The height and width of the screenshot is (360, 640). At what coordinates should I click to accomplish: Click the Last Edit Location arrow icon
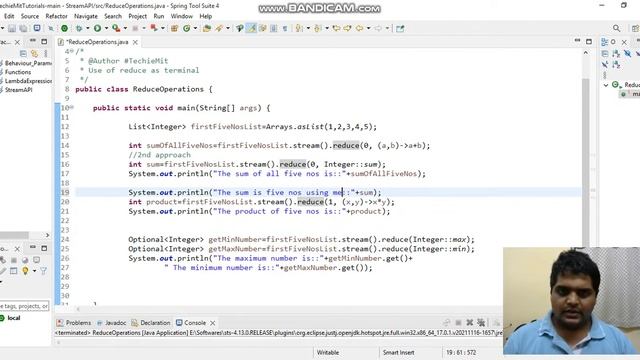coord(336,28)
